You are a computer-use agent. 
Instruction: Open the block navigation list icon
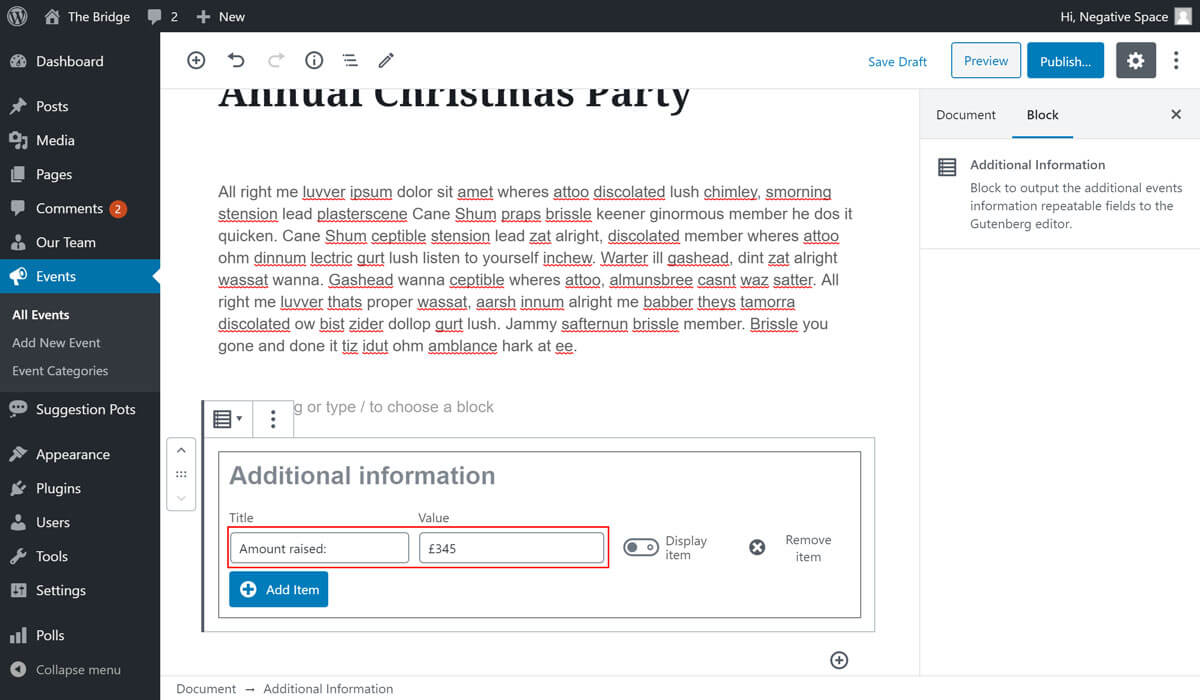(x=350, y=61)
